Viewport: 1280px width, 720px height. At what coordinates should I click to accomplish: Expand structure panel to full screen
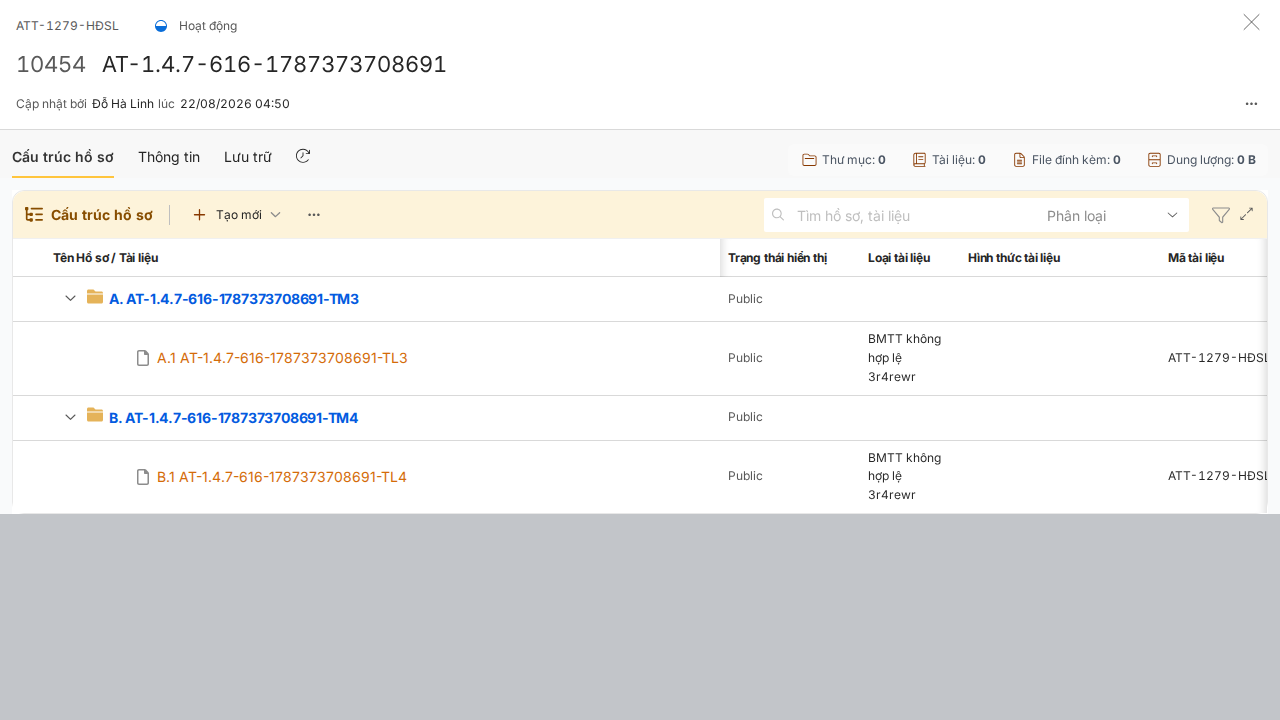point(1247,214)
